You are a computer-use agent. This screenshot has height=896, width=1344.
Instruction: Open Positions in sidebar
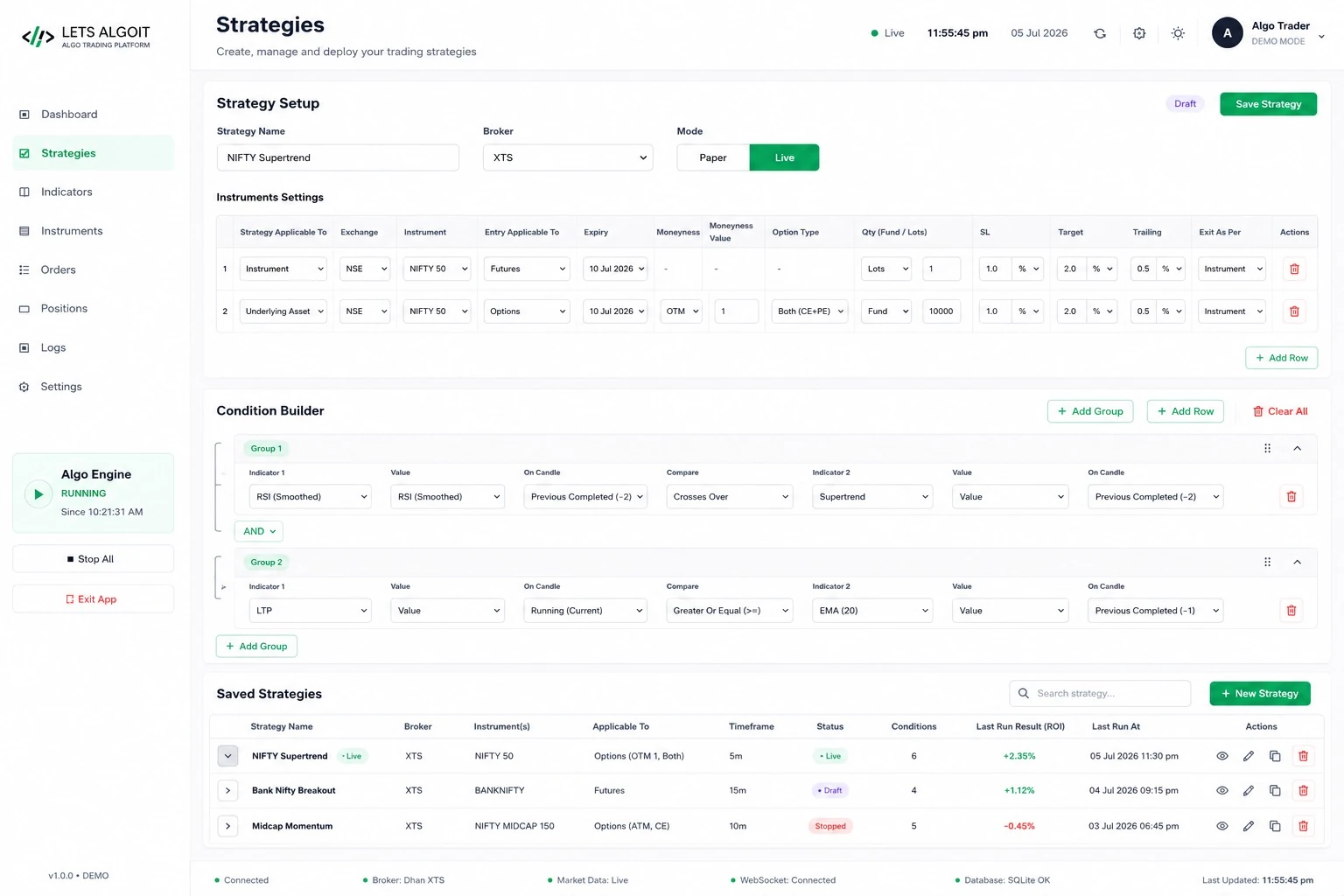click(x=93, y=309)
